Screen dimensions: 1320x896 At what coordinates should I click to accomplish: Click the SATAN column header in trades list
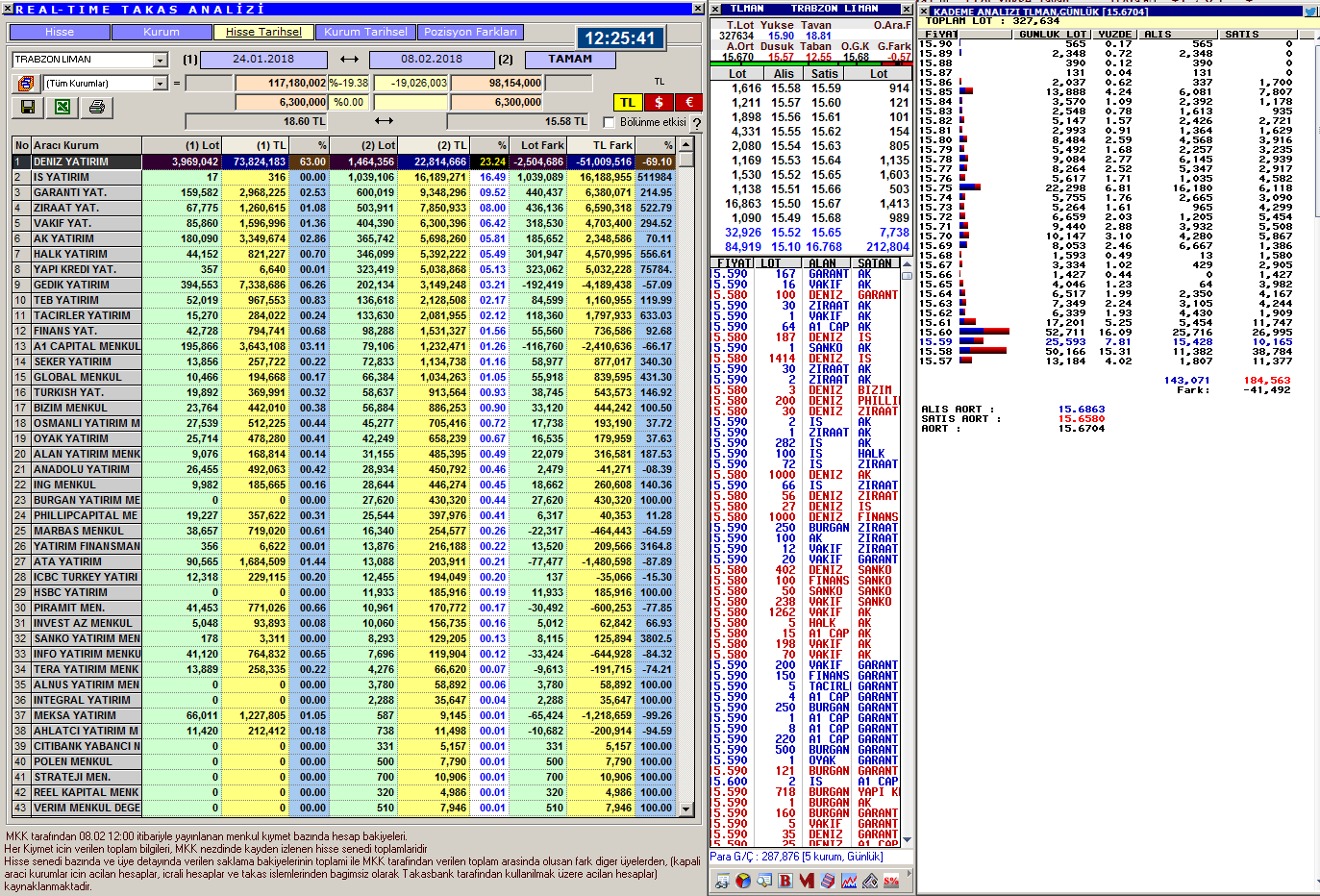[874, 262]
